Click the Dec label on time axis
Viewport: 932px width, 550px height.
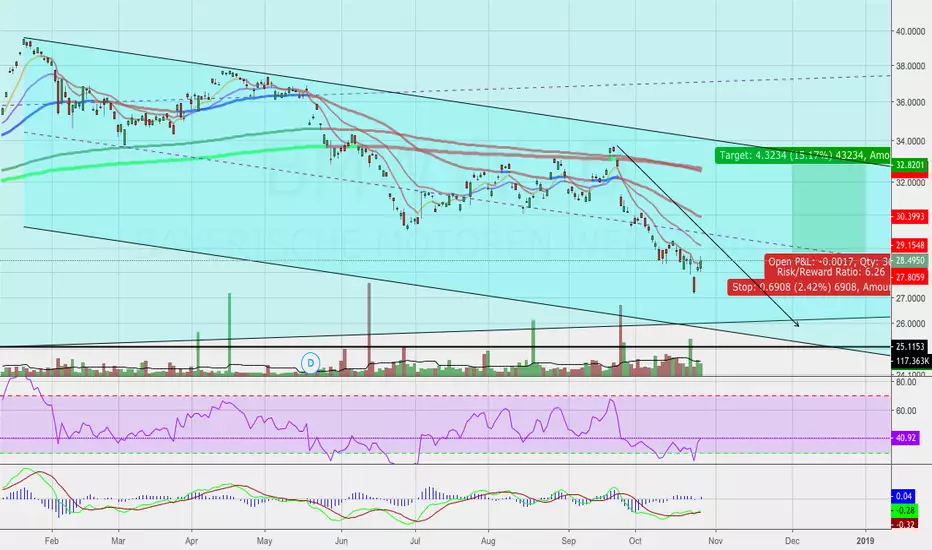(792, 541)
